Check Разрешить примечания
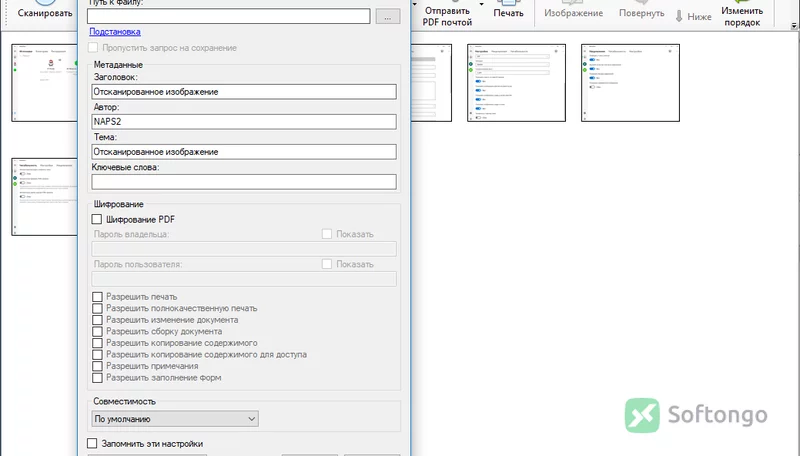The height and width of the screenshot is (456, 800). (x=97, y=366)
